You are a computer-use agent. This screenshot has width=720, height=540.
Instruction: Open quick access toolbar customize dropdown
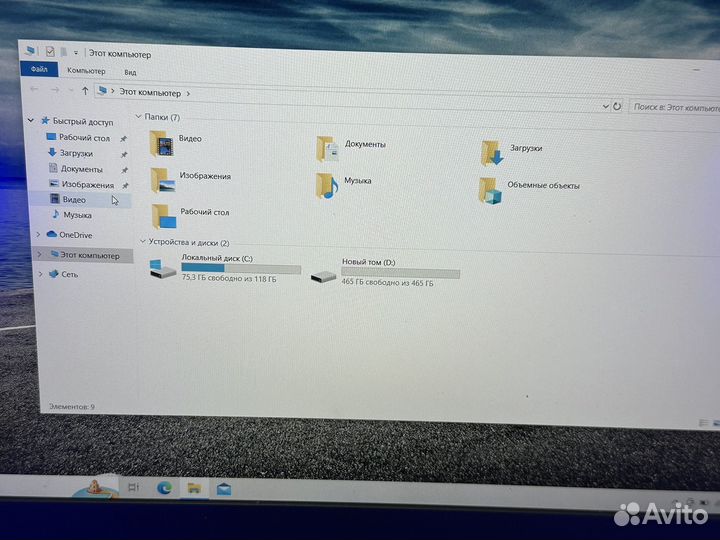[x=76, y=53]
